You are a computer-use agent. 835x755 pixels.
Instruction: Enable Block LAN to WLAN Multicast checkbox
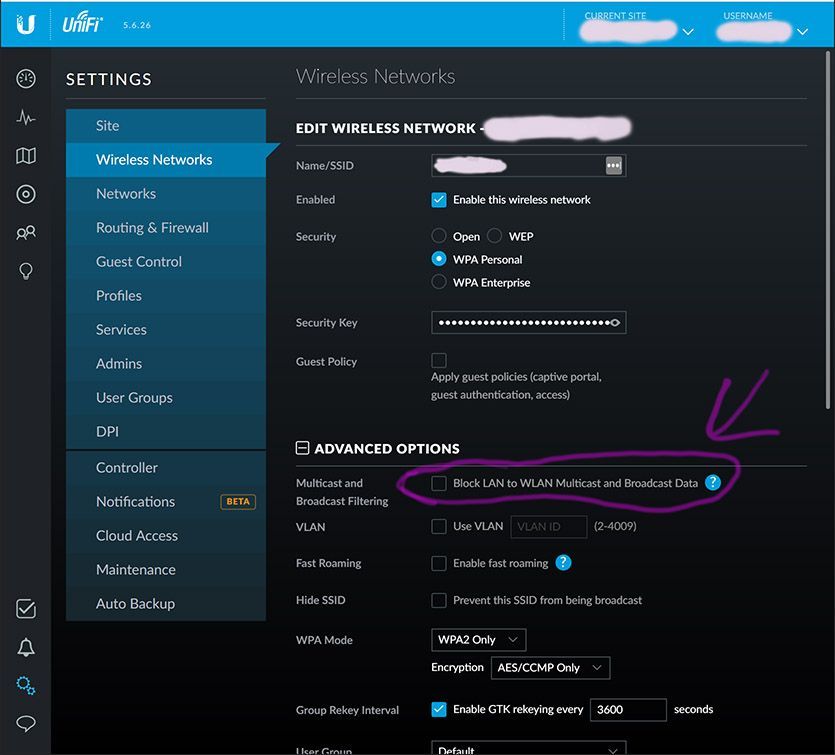[x=439, y=483]
